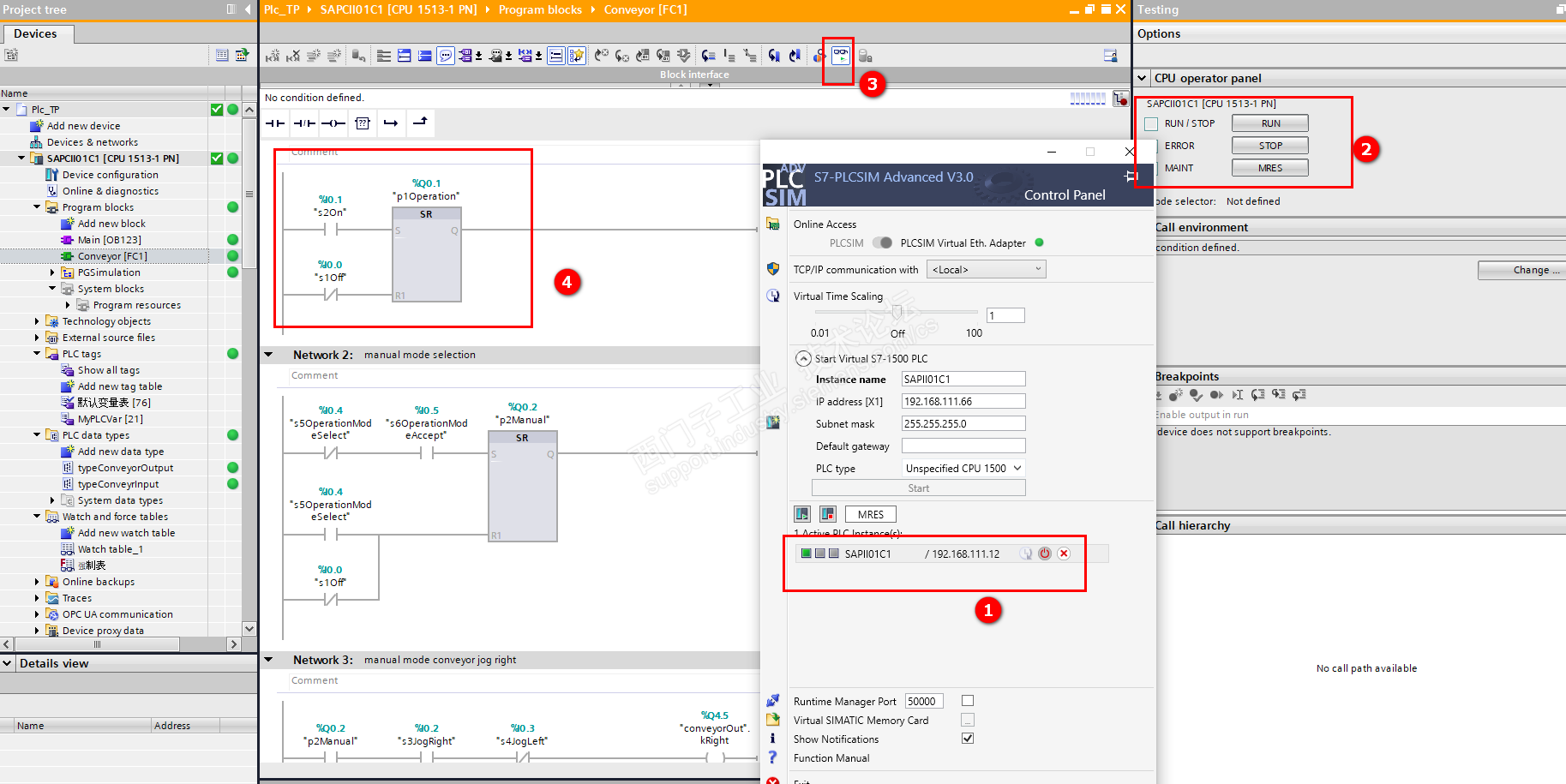Image resolution: width=1566 pixels, height=784 pixels.
Task: Click the Online Access sidebar icon in PLCSIM
Action: pyautogui.click(x=773, y=224)
